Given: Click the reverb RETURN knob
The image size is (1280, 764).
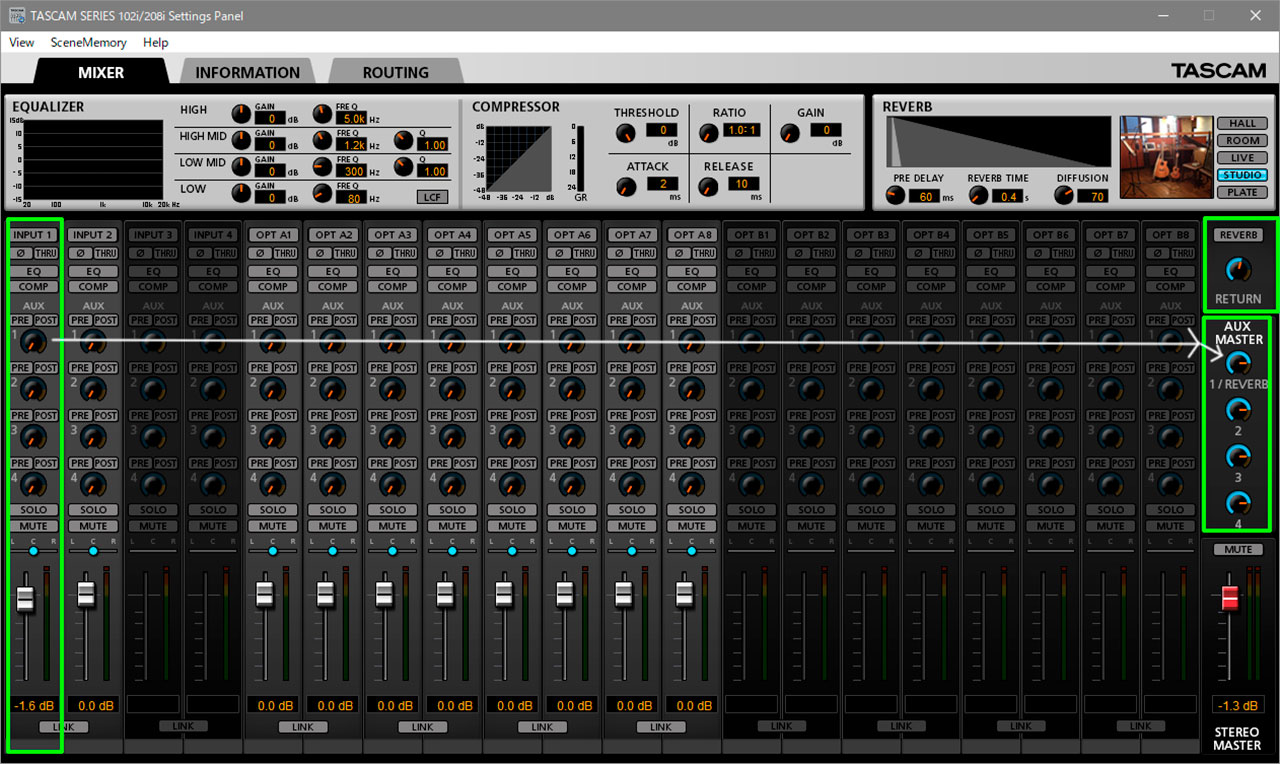Looking at the screenshot, I should (x=1238, y=268).
